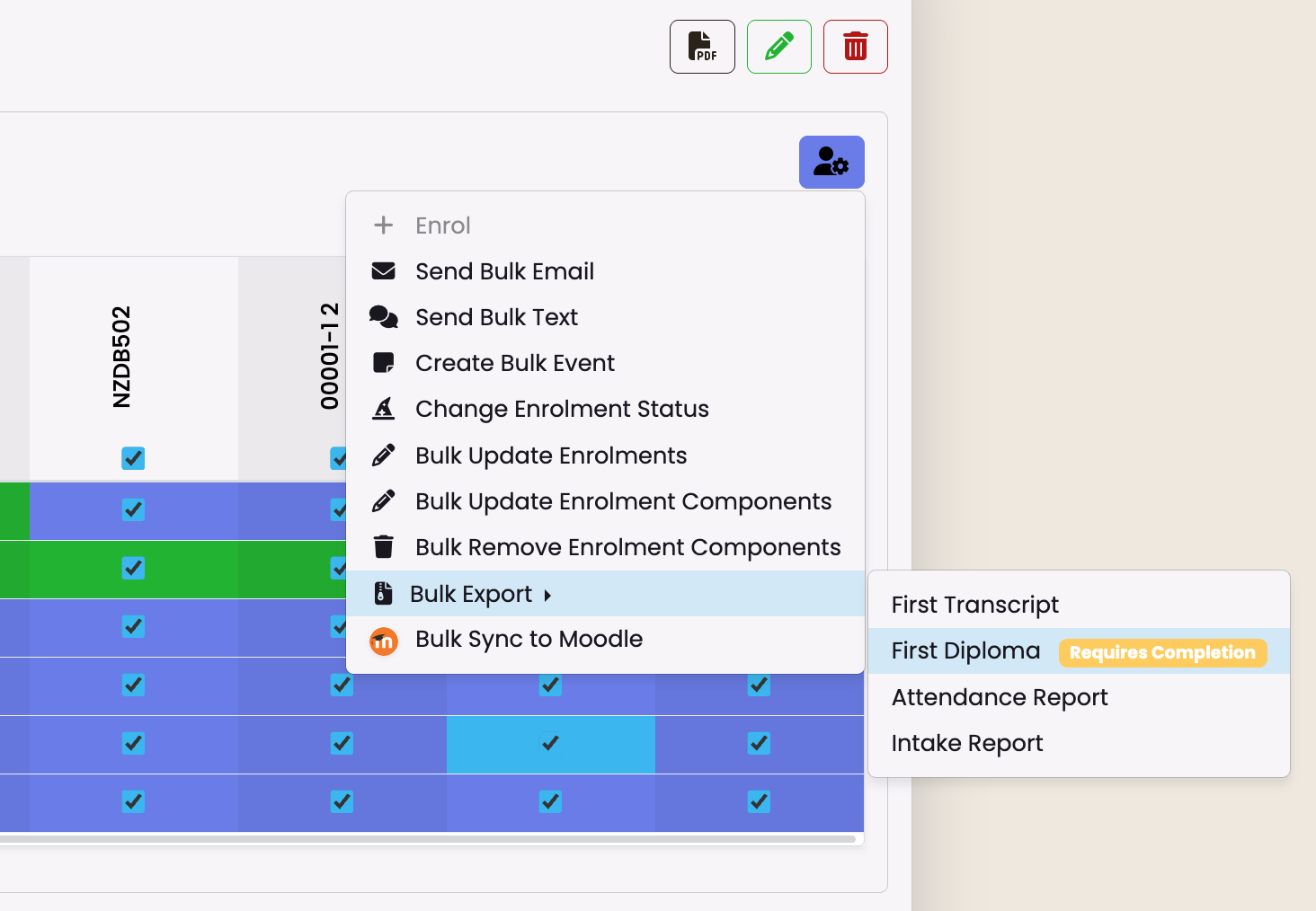Click the Change Enrolment Status icon
The height and width of the screenshot is (911, 1316).
(384, 408)
